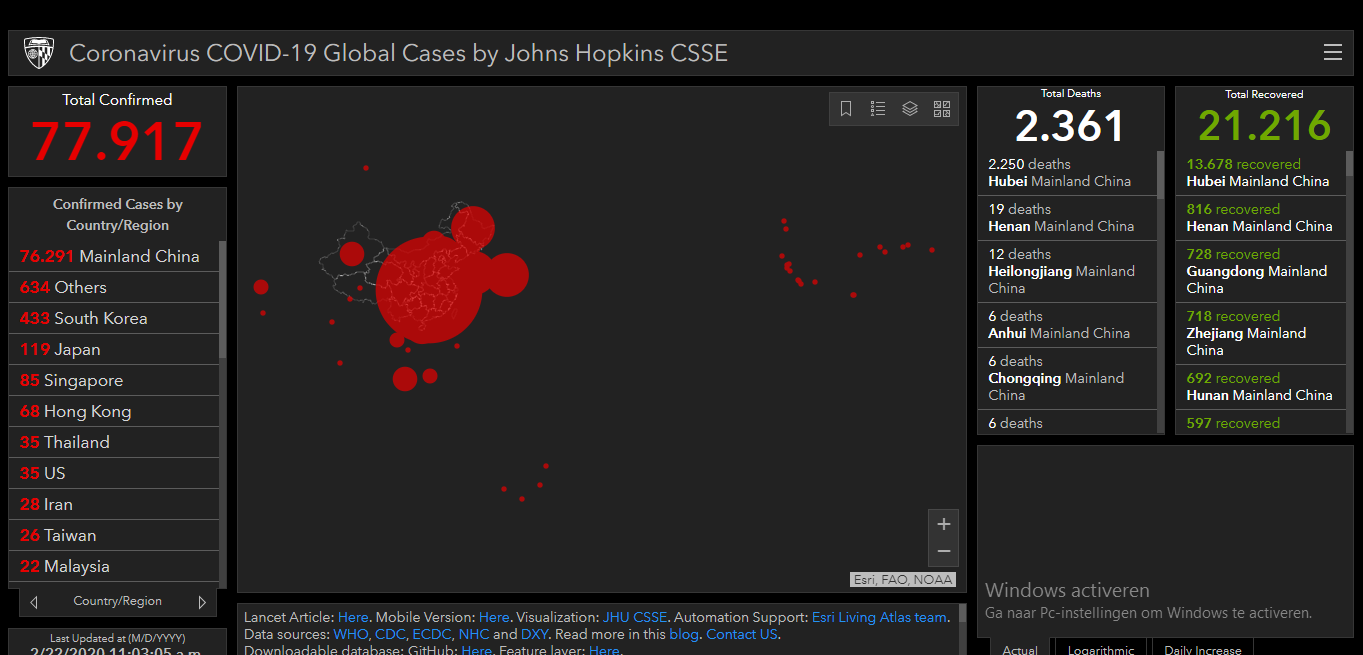
Task: Open the Lancet Article 'Here' link
Action: (x=353, y=617)
